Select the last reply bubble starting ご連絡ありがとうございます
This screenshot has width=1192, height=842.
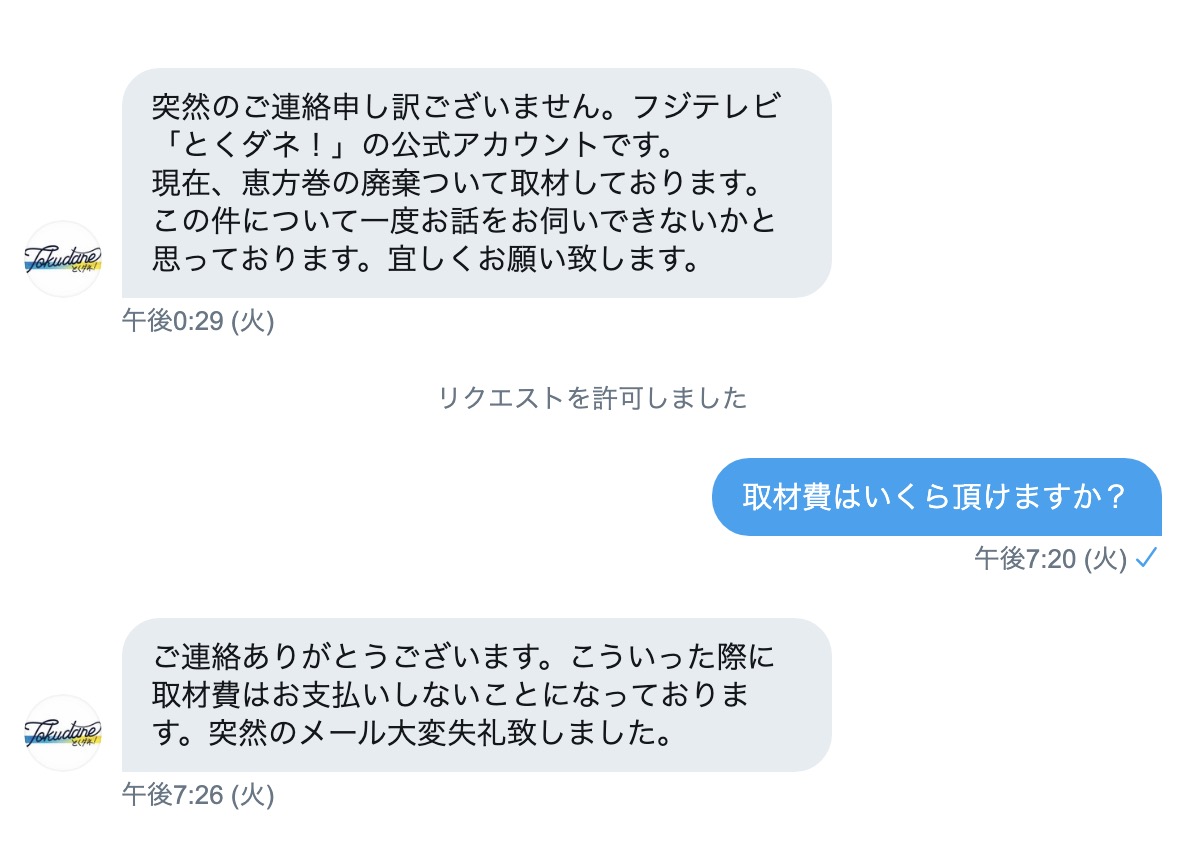point(476,695)
